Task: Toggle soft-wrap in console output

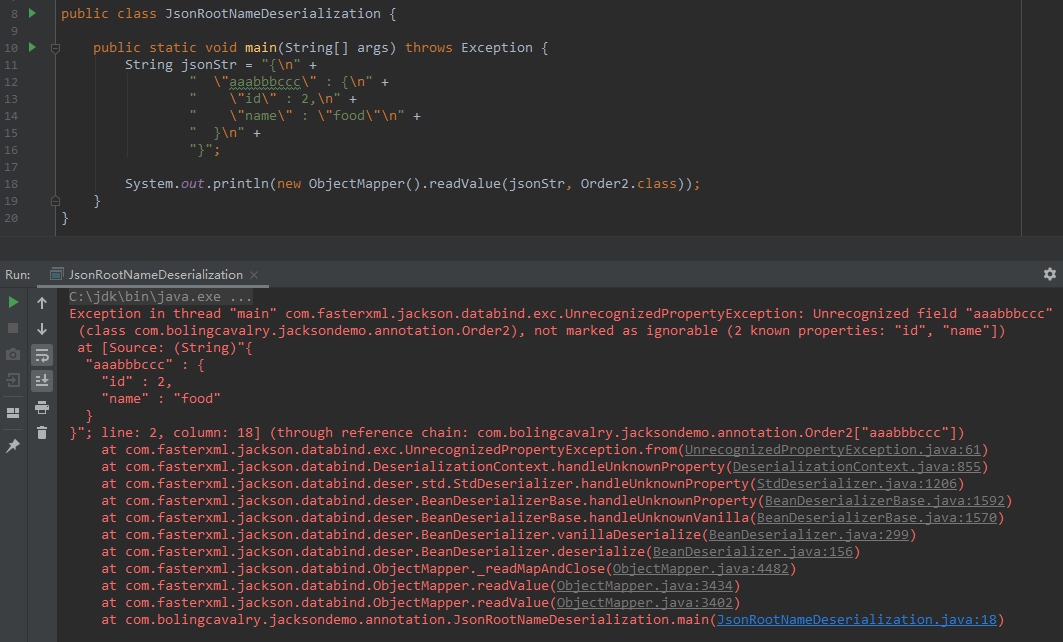Action: click(42, 355)
